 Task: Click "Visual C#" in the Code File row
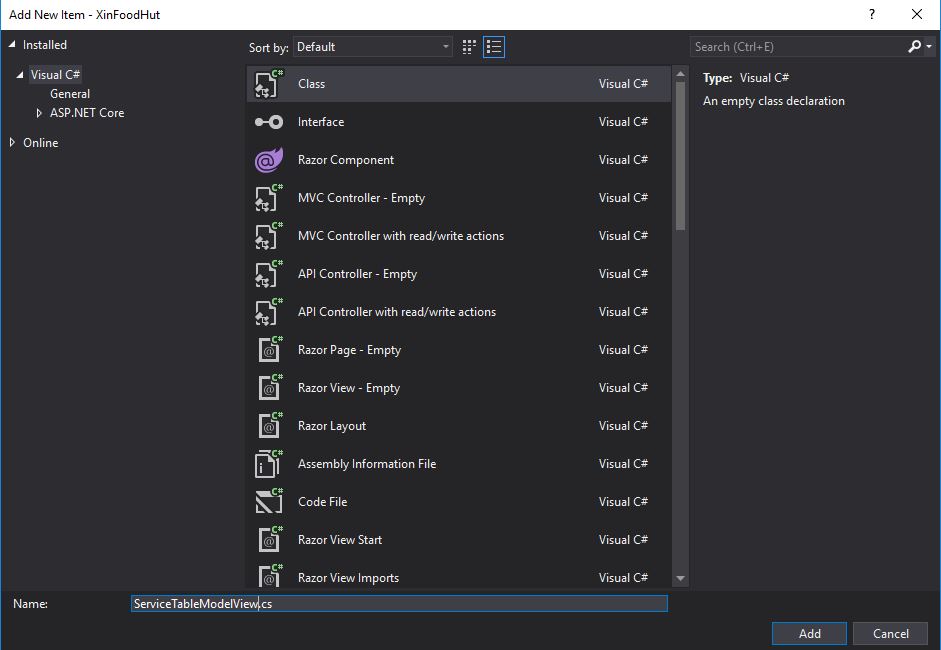(x=623, y=502)
